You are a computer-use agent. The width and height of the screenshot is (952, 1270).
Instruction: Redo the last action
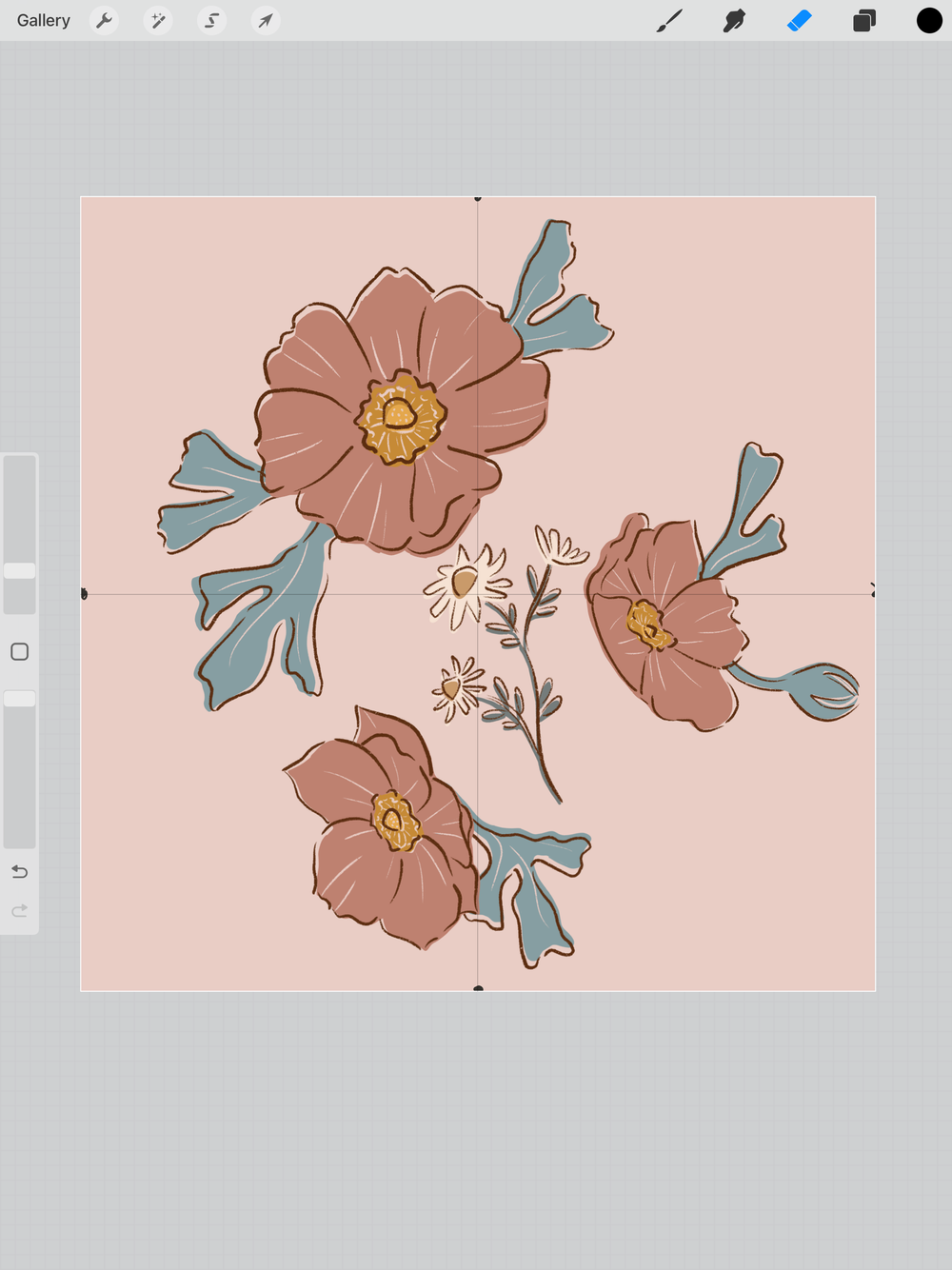click(20, 911)
